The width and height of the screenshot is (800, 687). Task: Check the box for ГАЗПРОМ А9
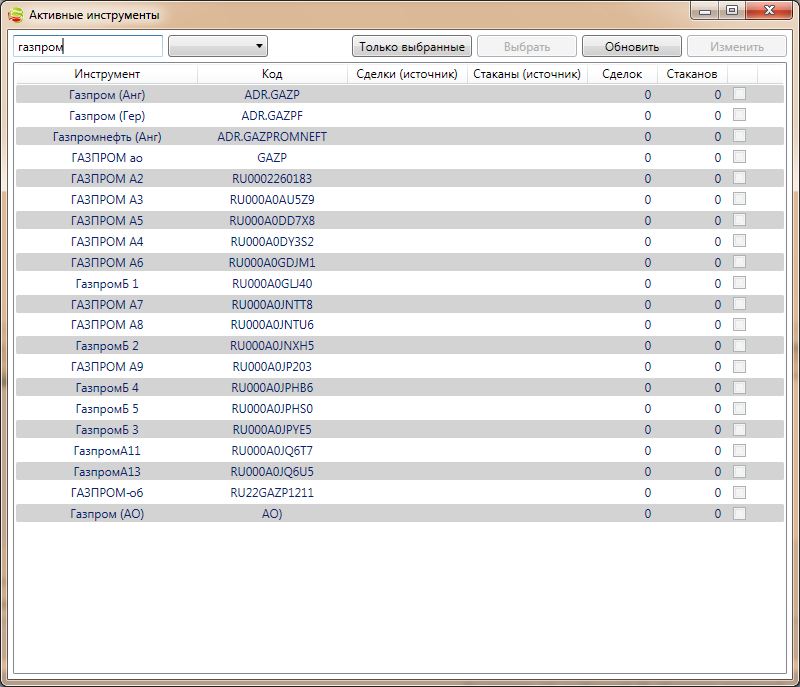pyautogui.click(x=739, y=366)
